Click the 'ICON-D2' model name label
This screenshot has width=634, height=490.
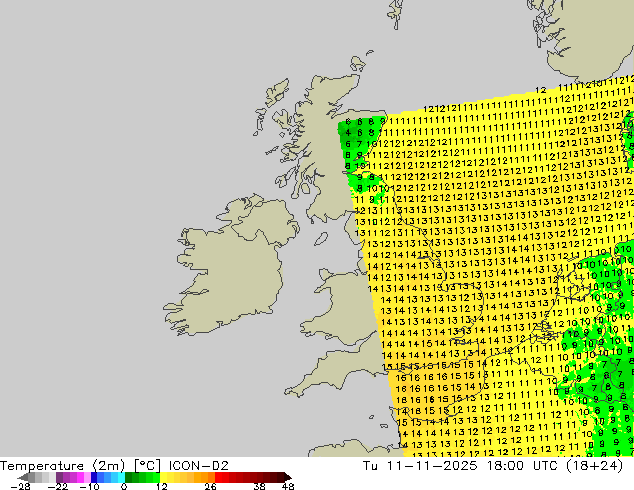pos(199,466)
